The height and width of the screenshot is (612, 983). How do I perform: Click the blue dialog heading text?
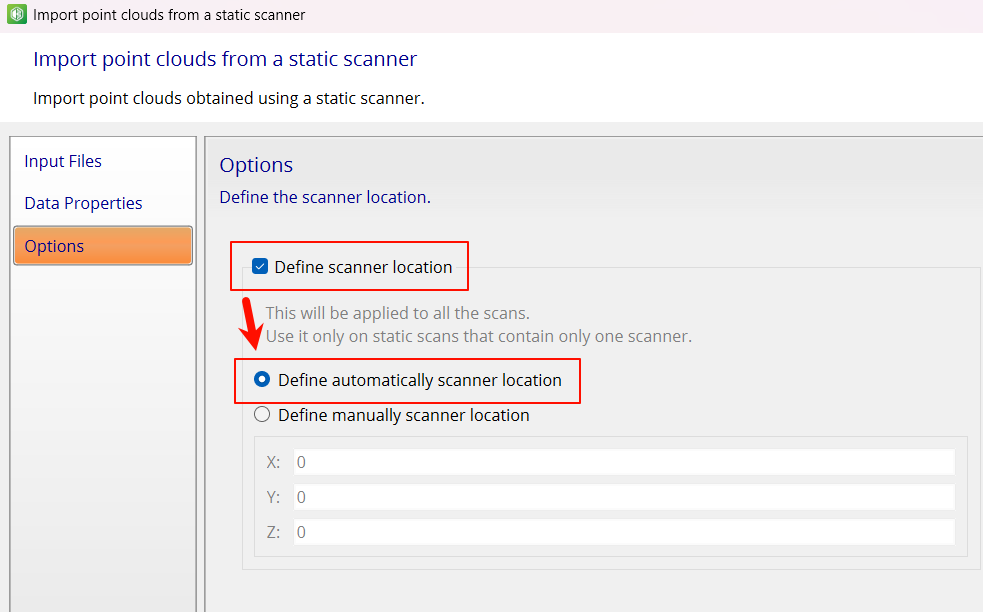point(224,59)
